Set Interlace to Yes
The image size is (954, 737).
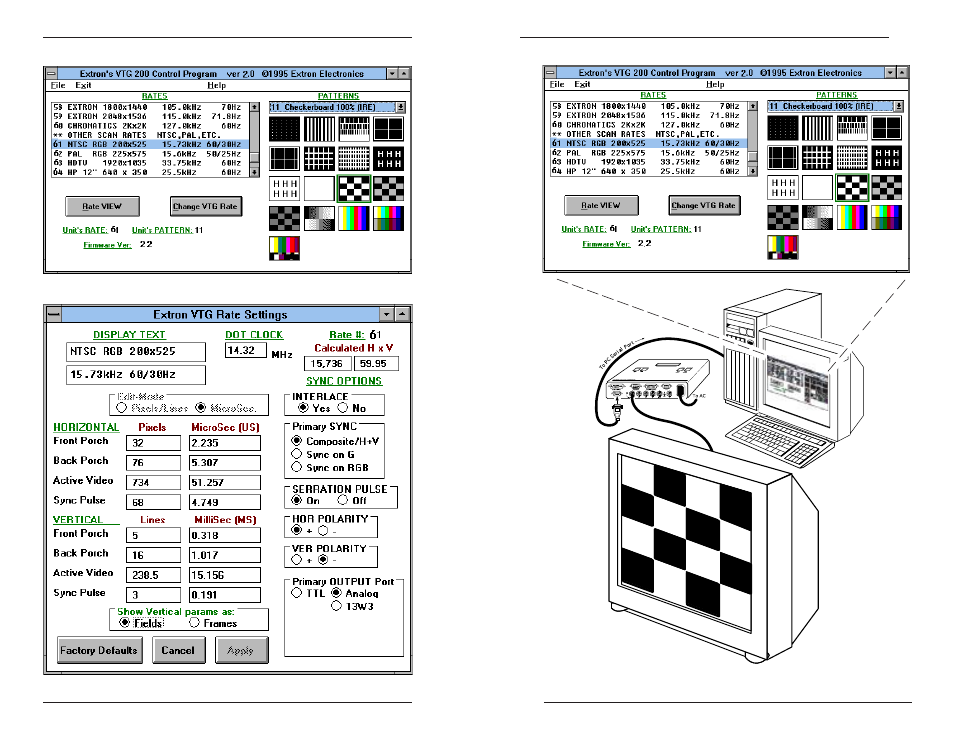(x=303, y=408)
